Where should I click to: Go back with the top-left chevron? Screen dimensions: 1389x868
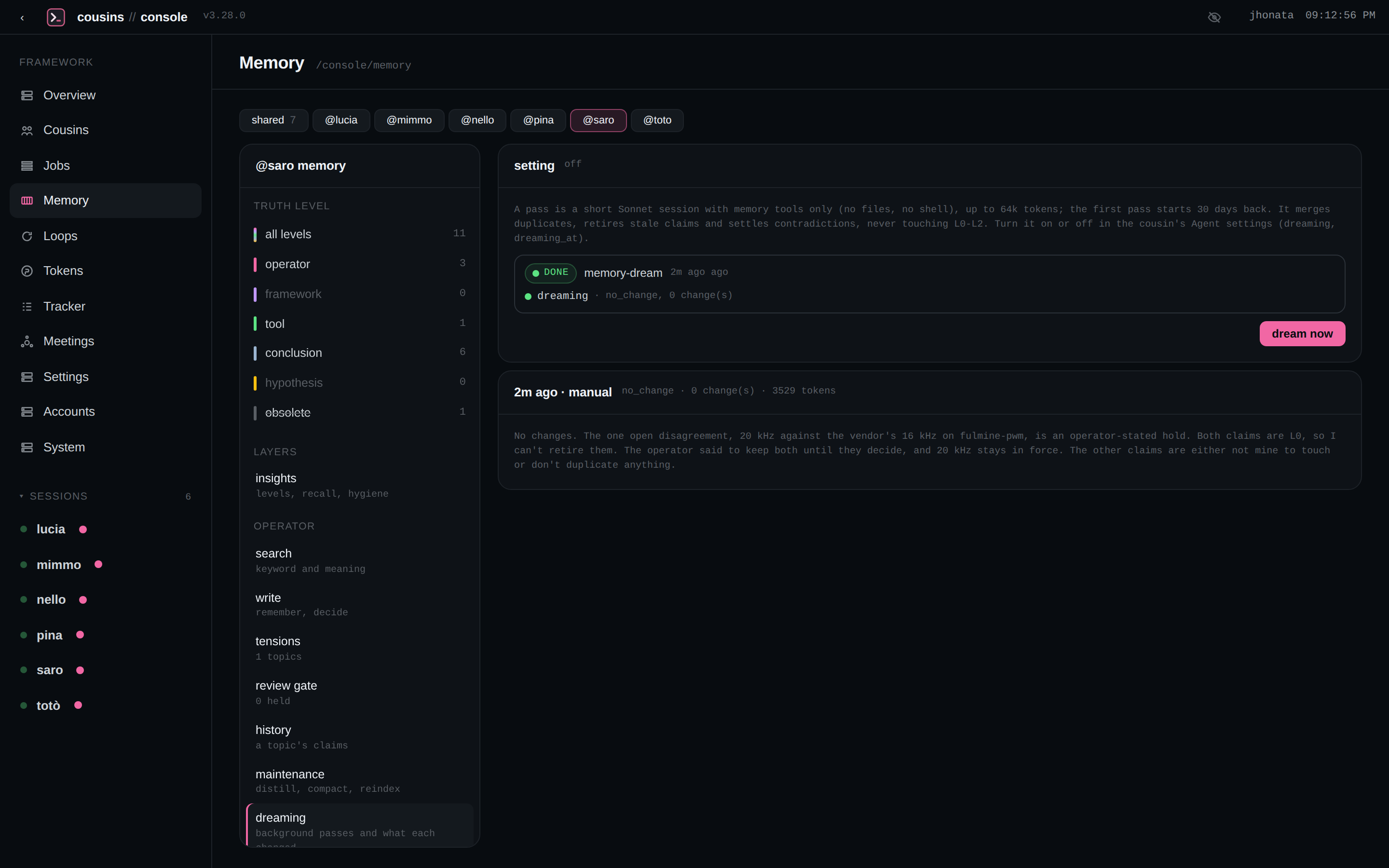tap(22, 18)
